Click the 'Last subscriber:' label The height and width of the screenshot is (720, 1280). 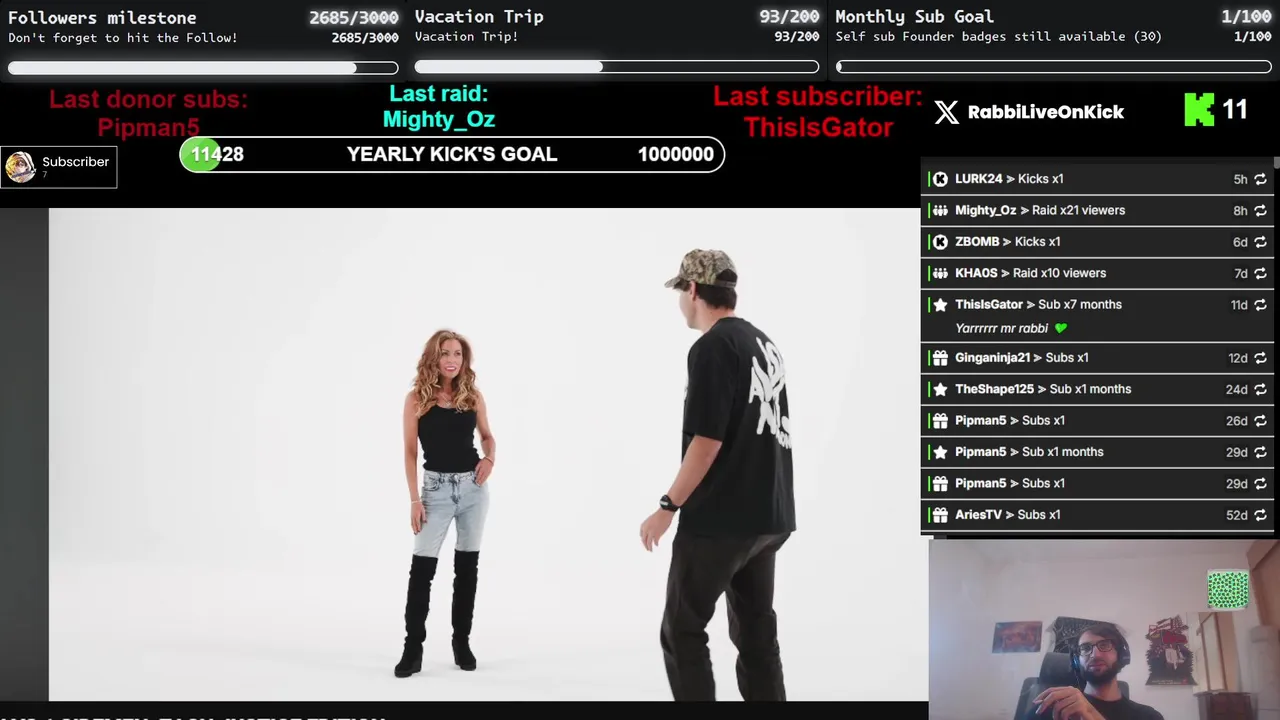[x=818, y=96]
